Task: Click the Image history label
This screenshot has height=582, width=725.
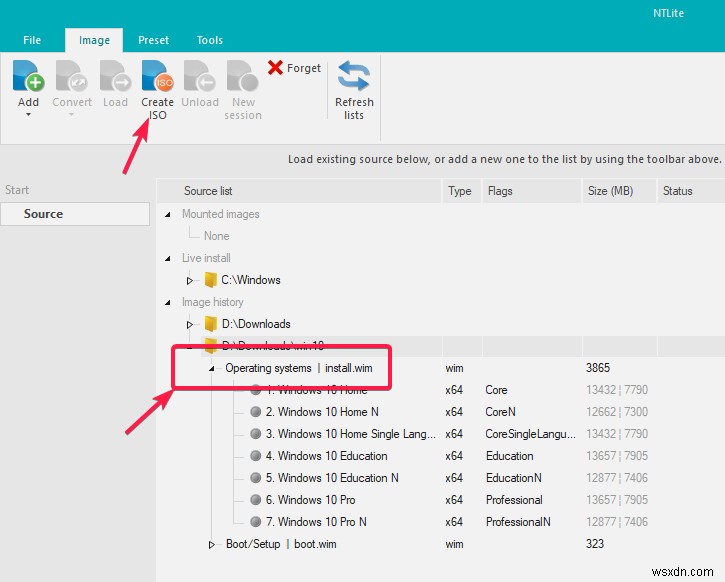Action: tap(212, 302)
